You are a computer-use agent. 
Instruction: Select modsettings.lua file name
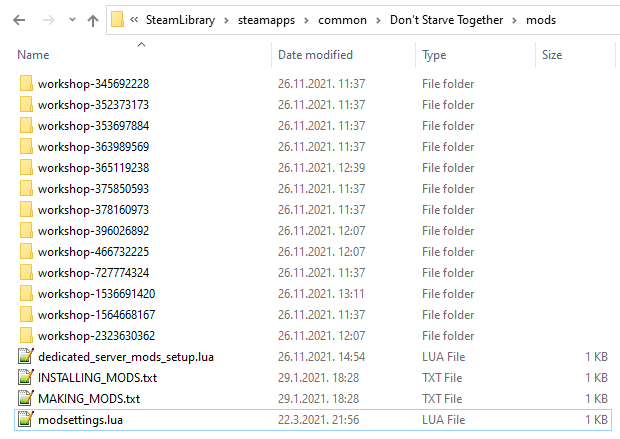tap(80, 420)
